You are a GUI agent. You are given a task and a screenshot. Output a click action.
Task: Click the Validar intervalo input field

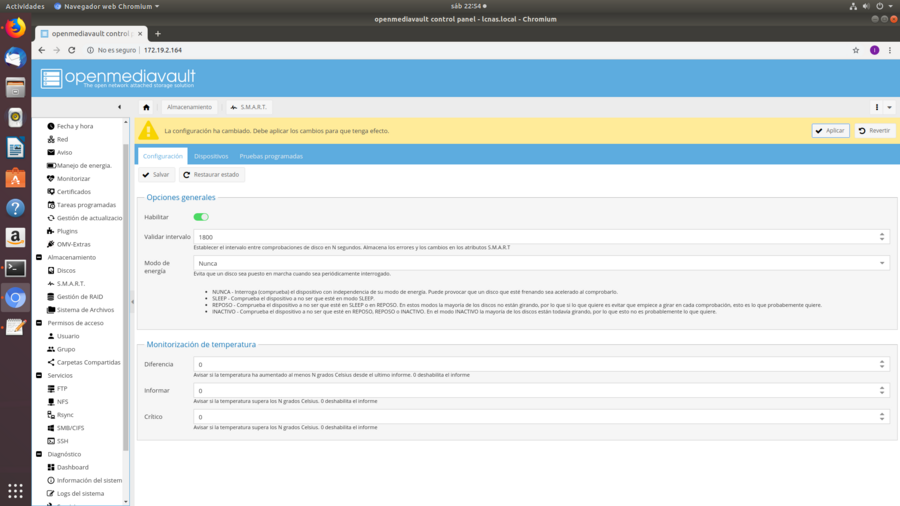(535, 237)
